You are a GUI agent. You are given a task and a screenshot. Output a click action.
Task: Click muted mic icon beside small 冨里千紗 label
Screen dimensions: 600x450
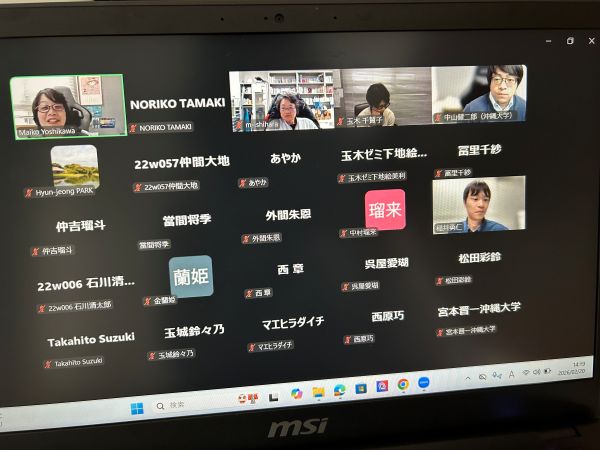(x=439, y=173)
